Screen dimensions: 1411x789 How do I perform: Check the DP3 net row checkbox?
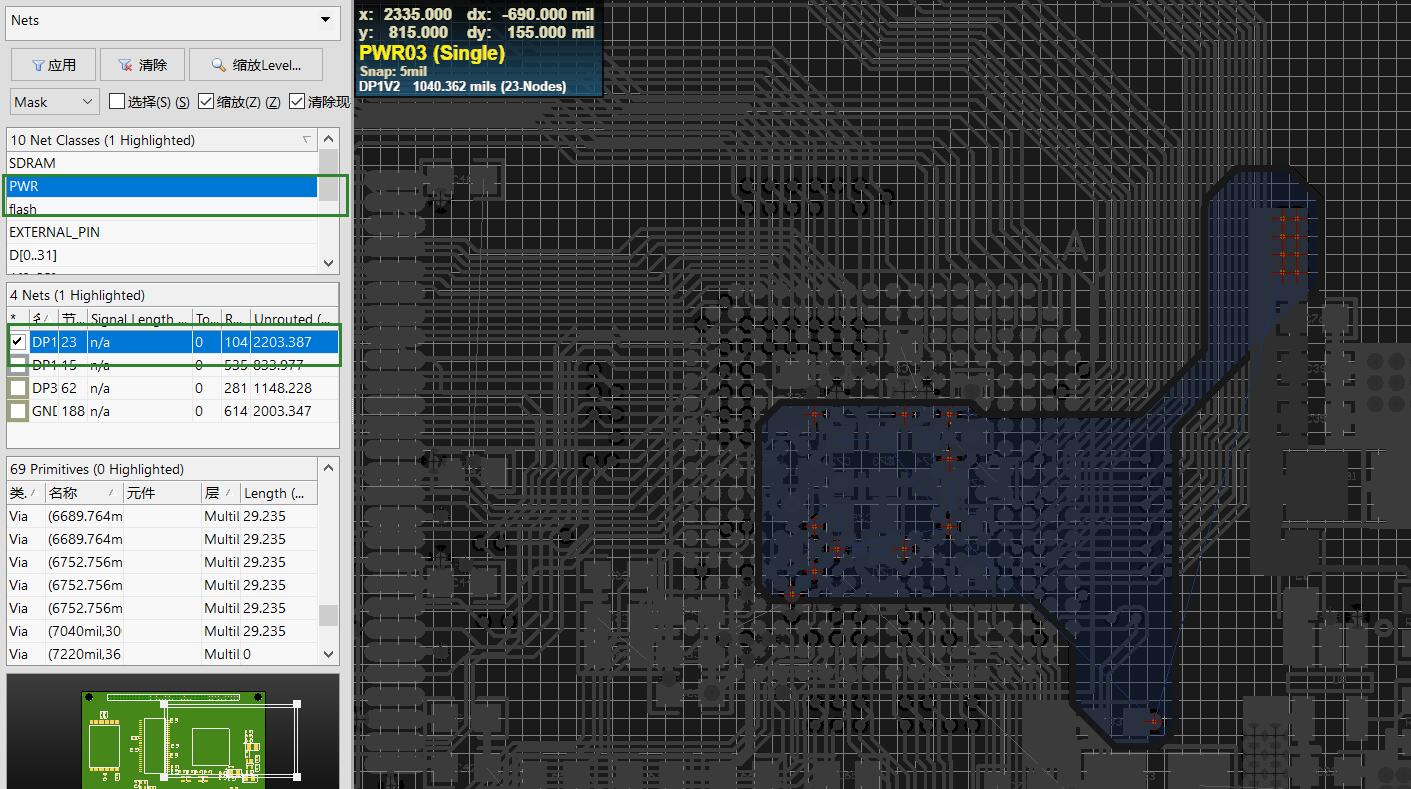18,388
